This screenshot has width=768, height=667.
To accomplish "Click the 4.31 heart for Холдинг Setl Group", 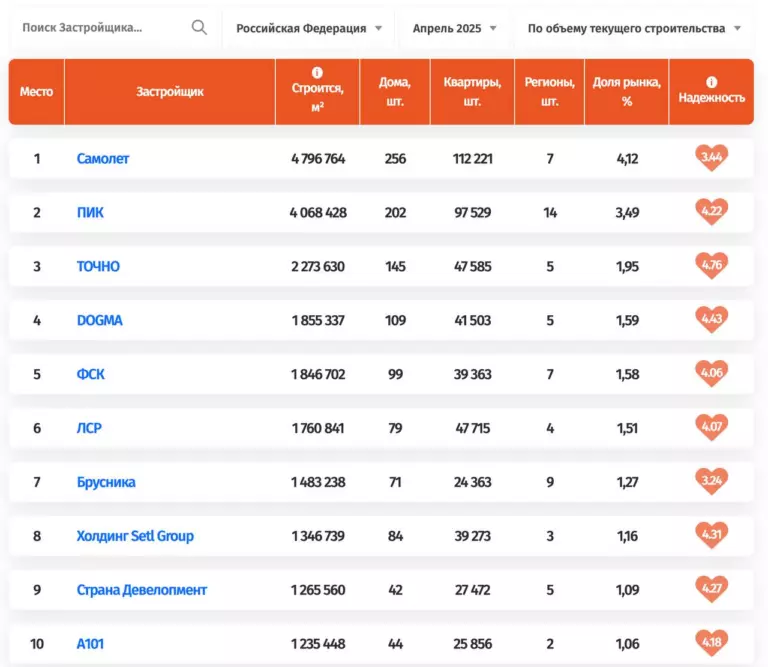I will [x=712, y=535].
